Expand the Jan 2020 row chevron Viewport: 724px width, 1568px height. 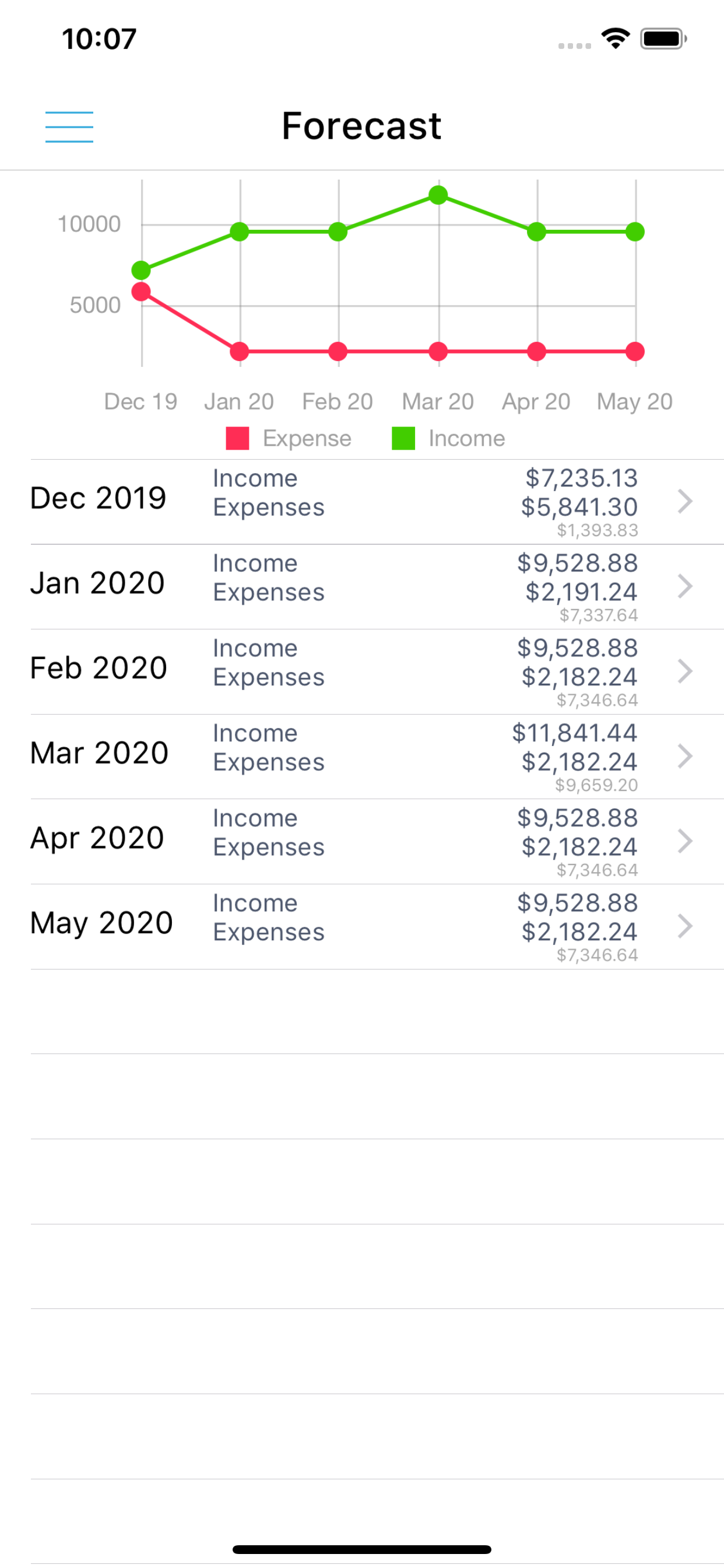pyautogui.click(x=685, y=586)
